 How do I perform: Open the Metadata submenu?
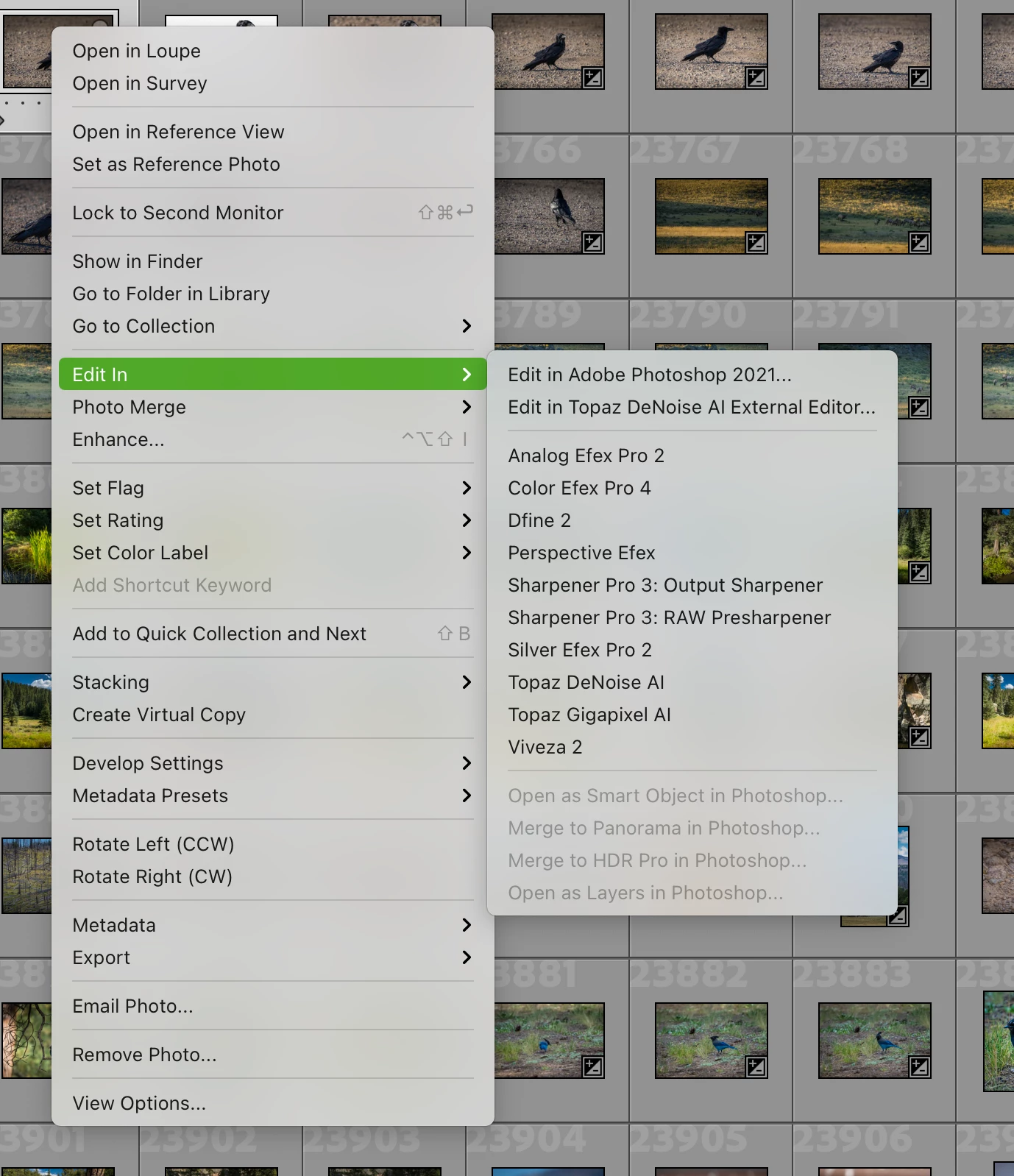tap(273, 925)
